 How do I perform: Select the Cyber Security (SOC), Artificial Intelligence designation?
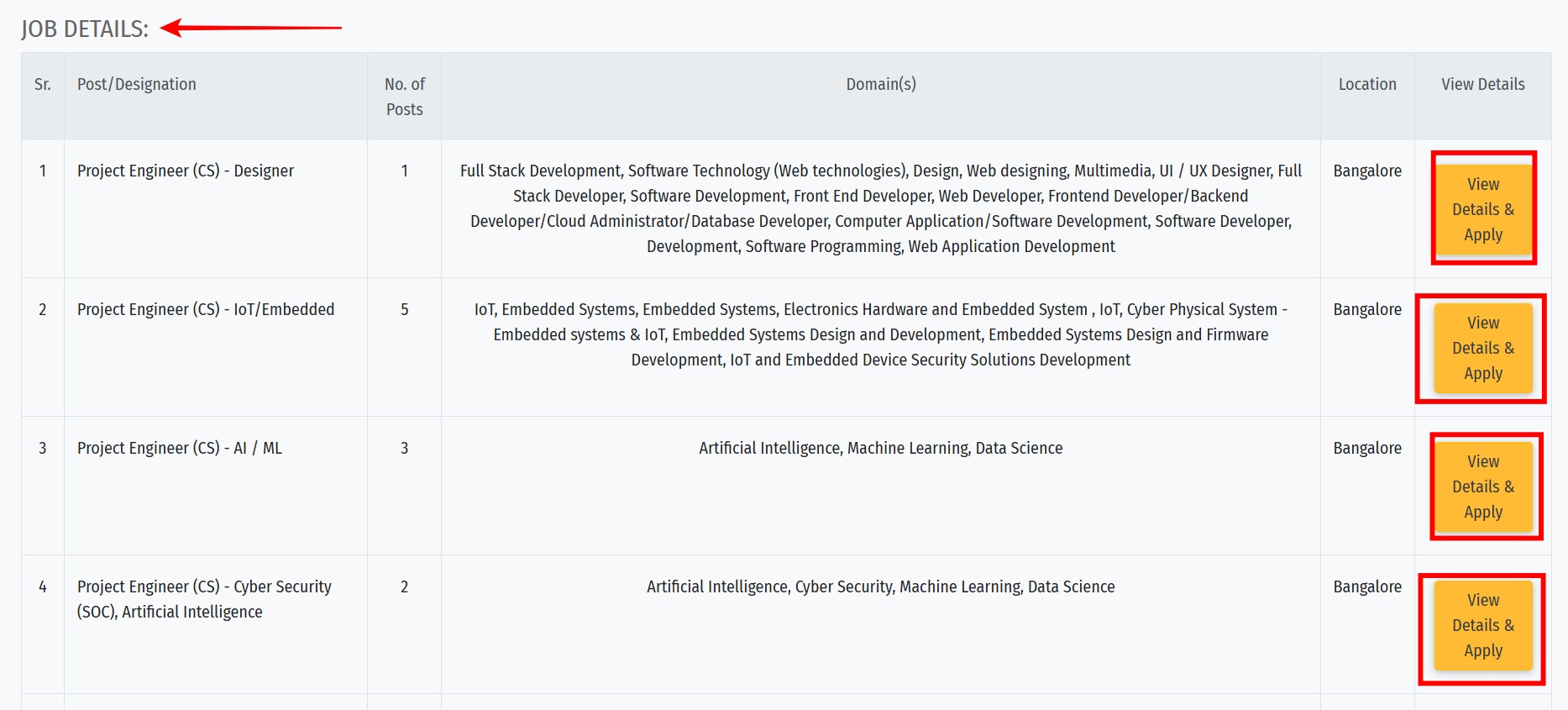point(204,599)
